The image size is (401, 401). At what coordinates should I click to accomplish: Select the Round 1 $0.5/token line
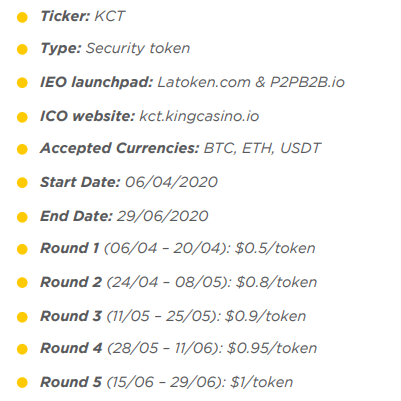coord(178,248)
